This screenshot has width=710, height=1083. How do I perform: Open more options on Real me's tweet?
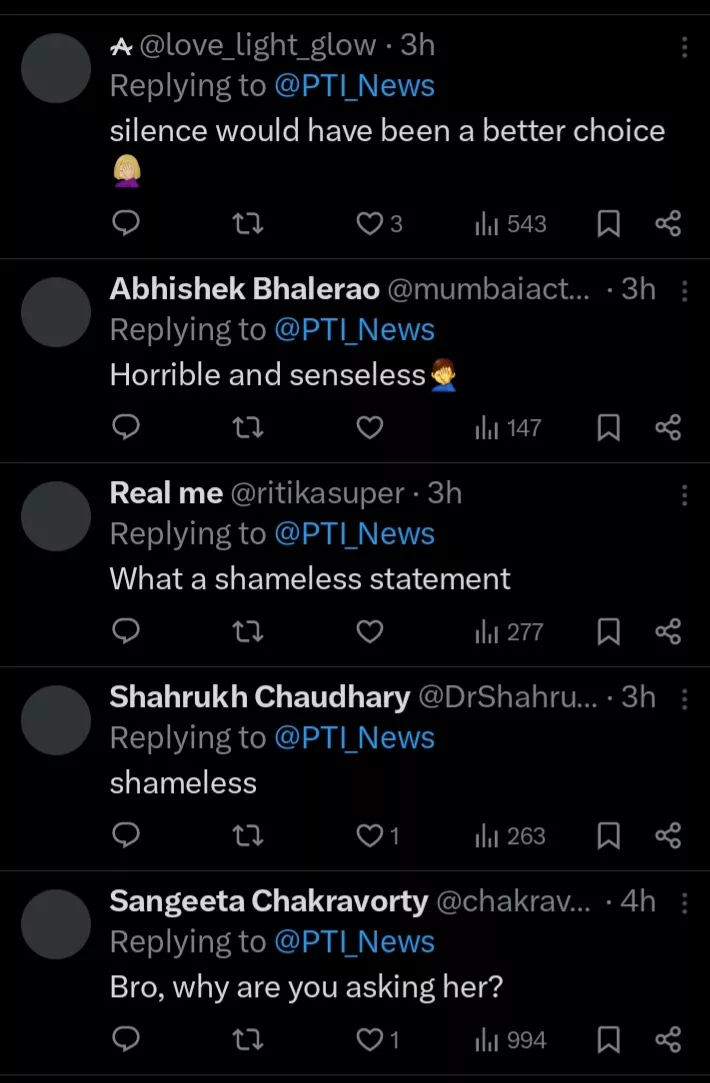click(x=685, y=496)
